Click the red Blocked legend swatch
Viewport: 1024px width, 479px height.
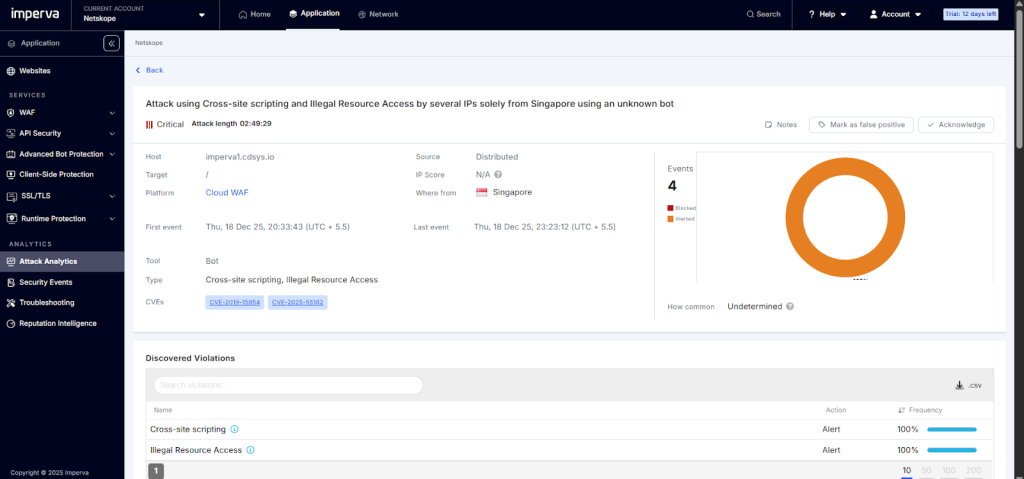[x=670, y=208]
